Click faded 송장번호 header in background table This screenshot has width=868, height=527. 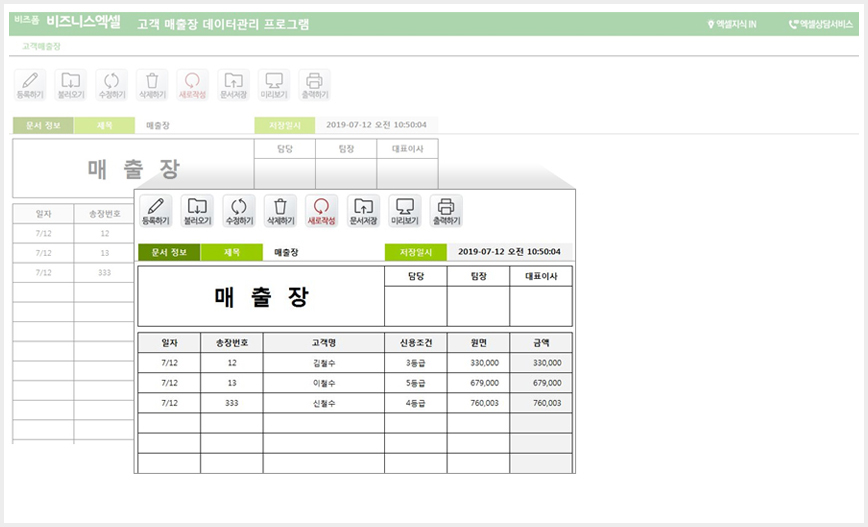(x=105, y=214)
